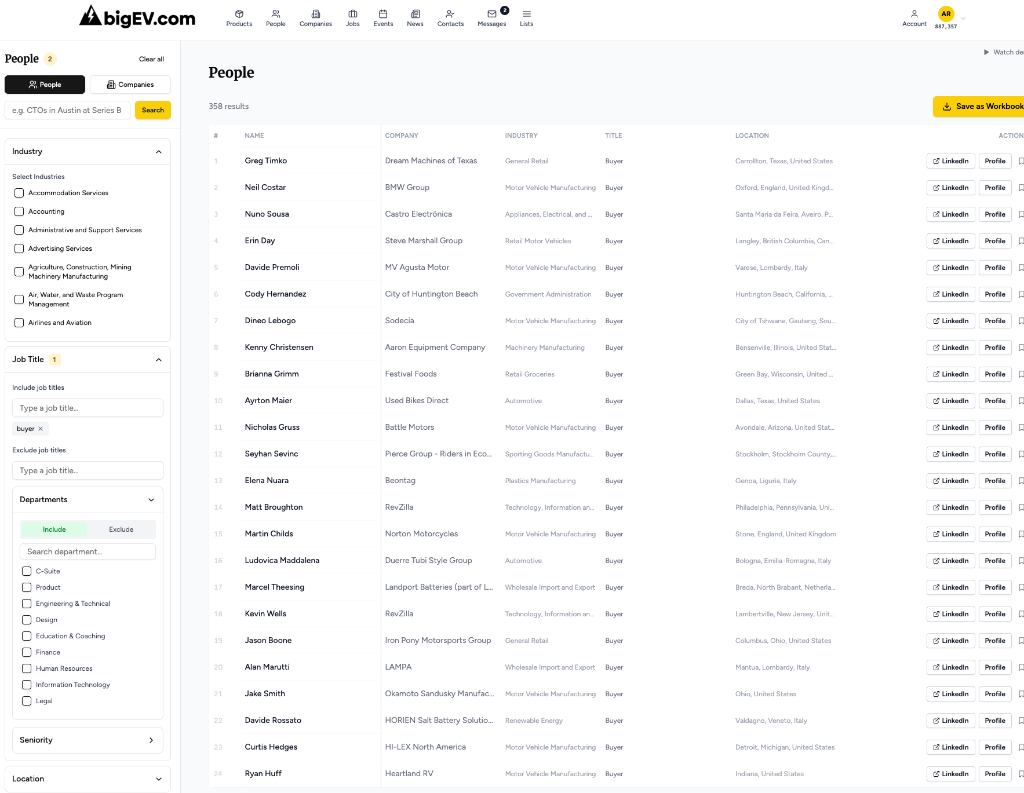Click the bigEV.com logo

coord(137,17)
